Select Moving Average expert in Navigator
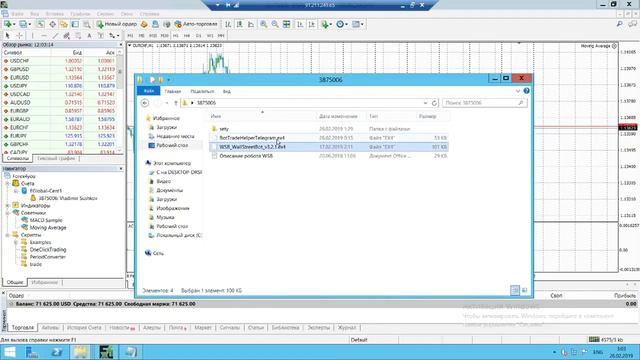Screen dimensions: 640x360 pyautogui.click(x=44, y=228)
